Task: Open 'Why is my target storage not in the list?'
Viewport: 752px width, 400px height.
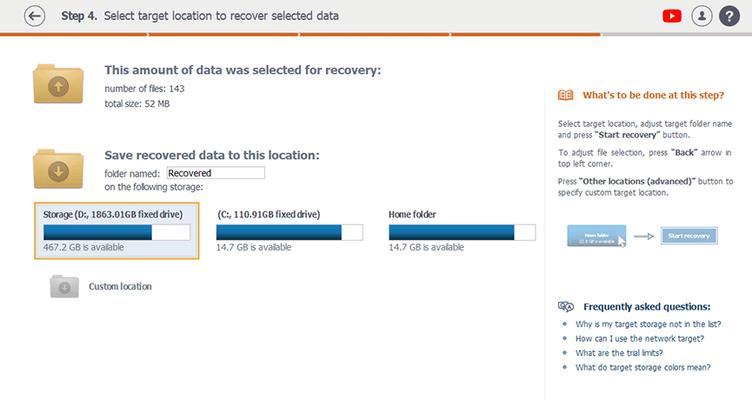Action: (x=648, y=324)
